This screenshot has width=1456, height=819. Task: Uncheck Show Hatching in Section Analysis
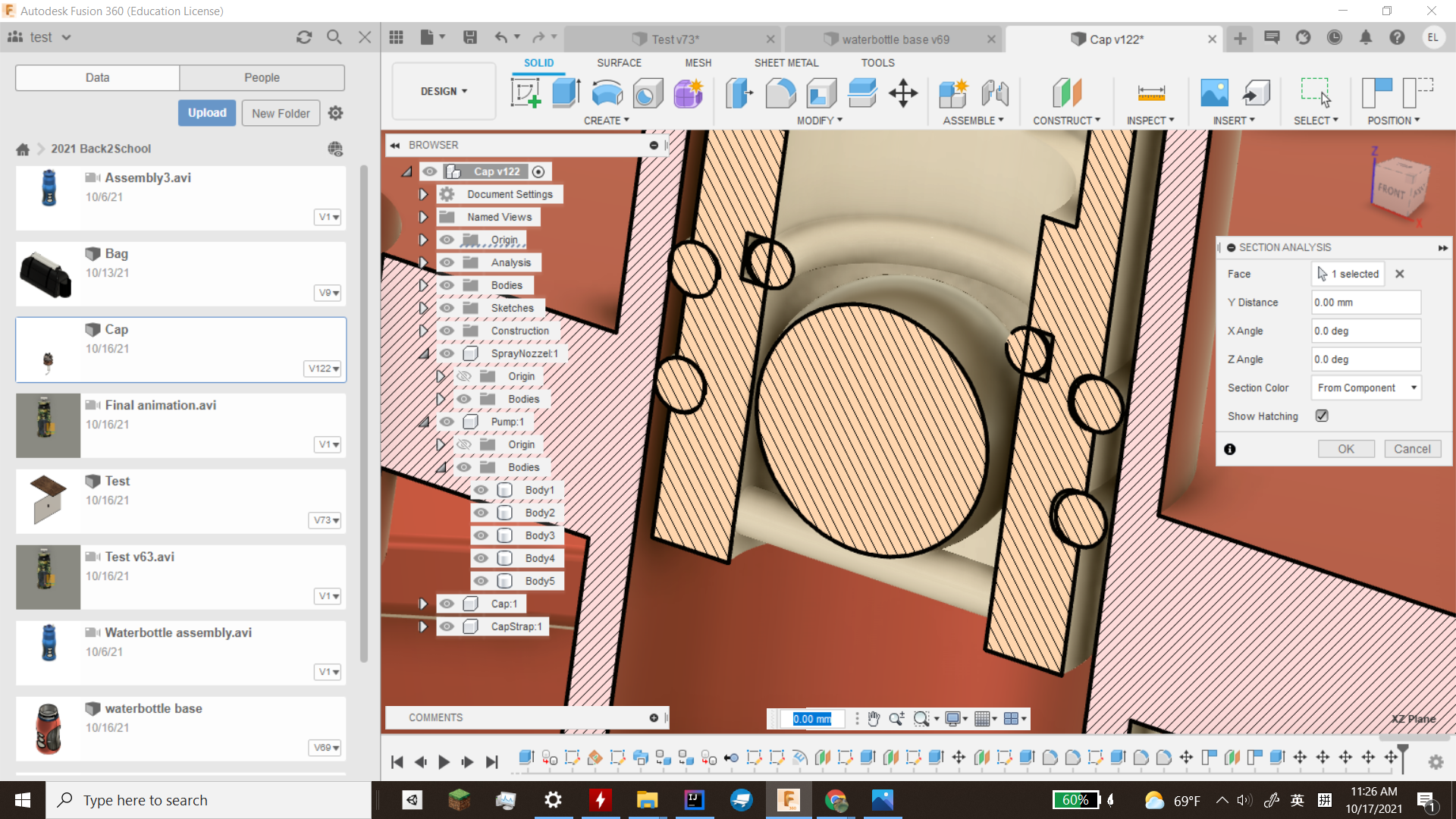(x=1322, y=416)
